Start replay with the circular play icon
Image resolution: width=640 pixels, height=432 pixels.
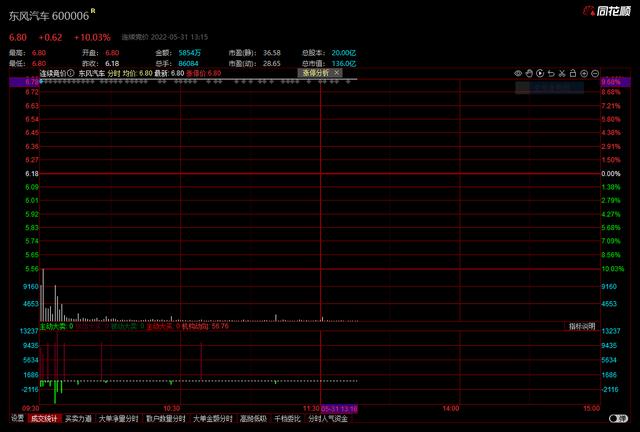(540, 73)
